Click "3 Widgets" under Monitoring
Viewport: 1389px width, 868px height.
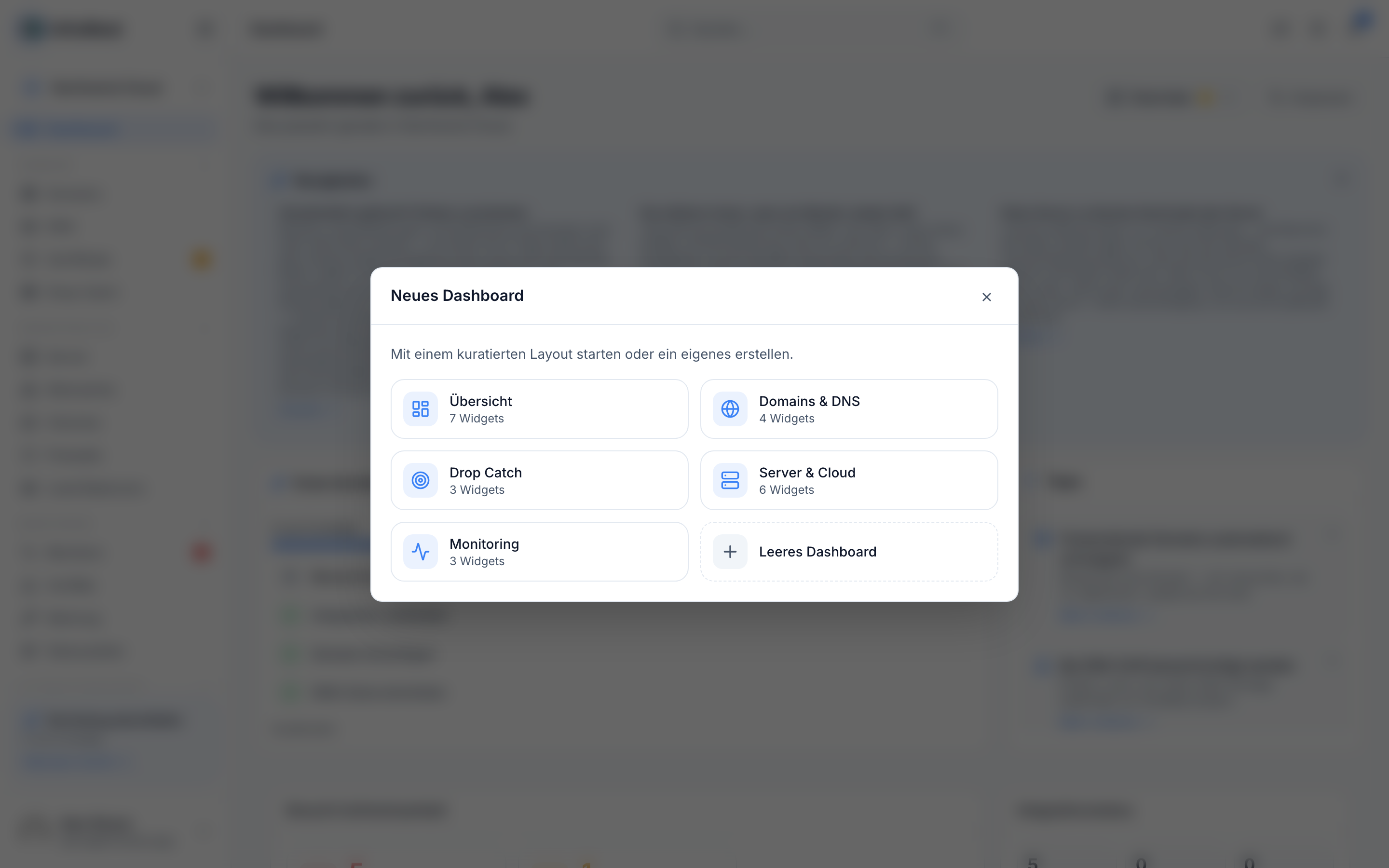pyautogui.click(x=477, y=561)
